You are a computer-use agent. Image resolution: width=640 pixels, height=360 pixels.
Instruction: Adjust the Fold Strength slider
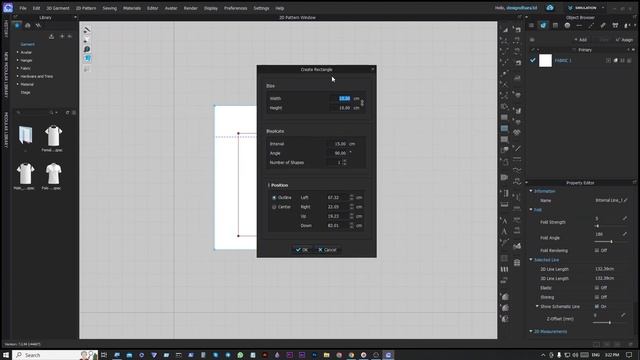[610, 226]
